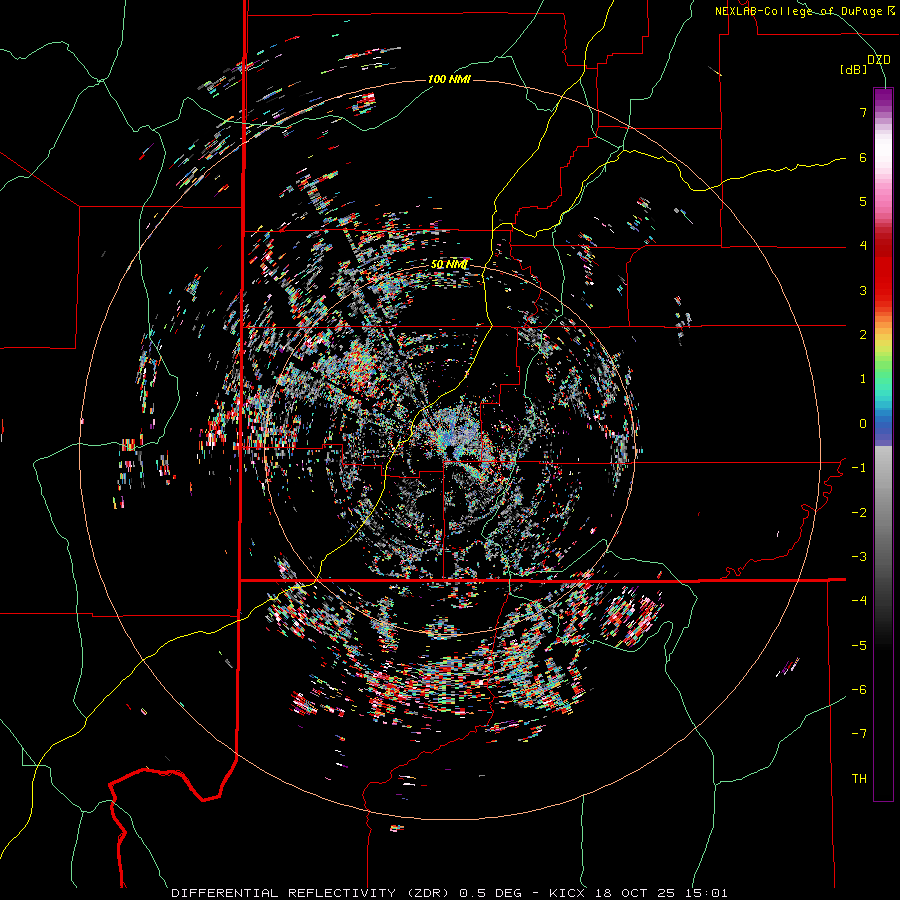The height and width of the screenshot is (900, 900).
Task: Click the color bar's gray band near -2 dB
Action: pyautogui.click(x=883, y=513)
